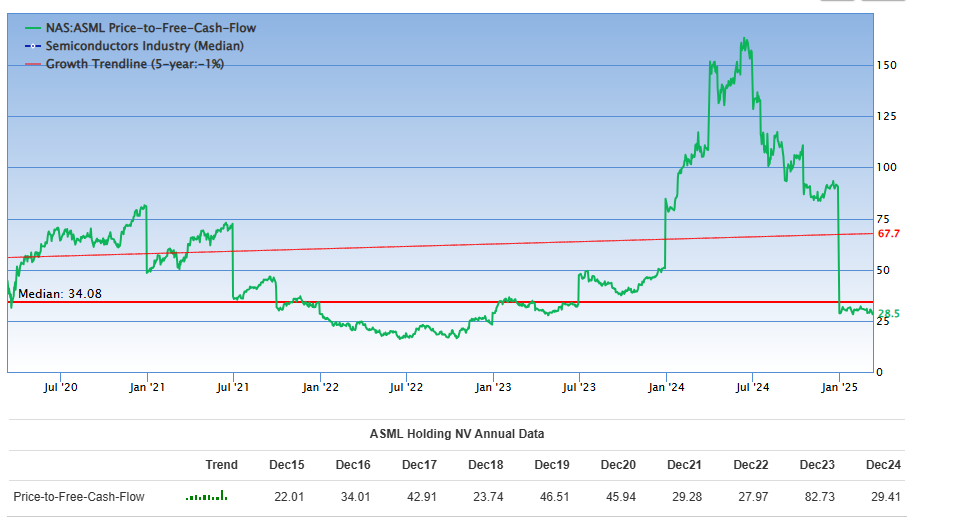Click the Price-to-Free-Cash-Flow trend sparkline
Viewport: 956px width, 530px height.
tap(207, 496)
